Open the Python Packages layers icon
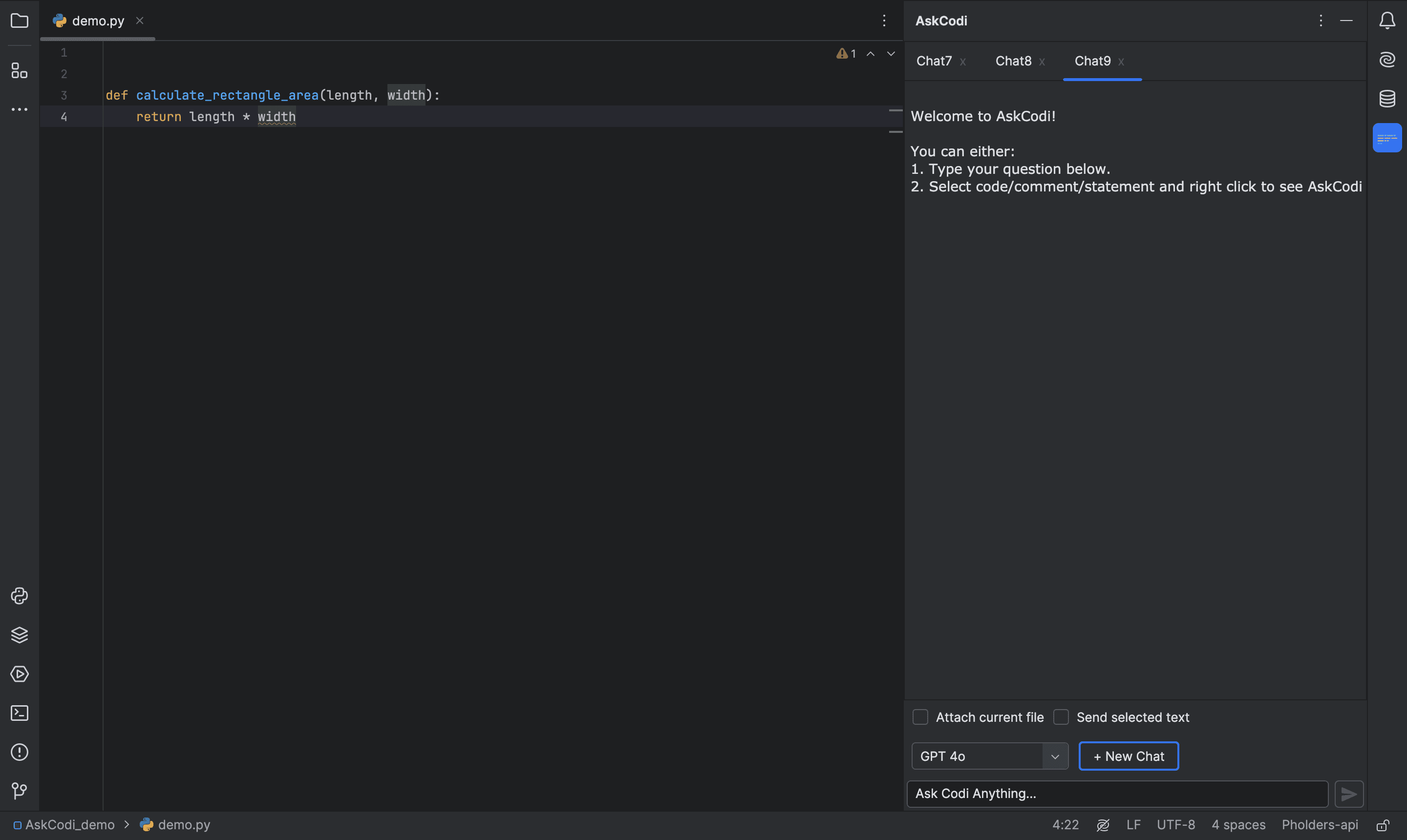1407x840 pixels. (19, 634)
